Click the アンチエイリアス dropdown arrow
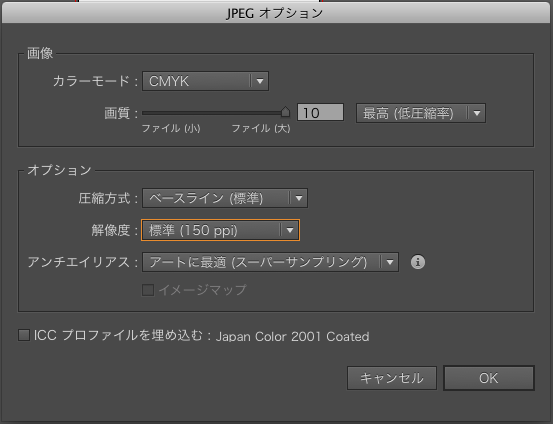Viewport: 553px width, 424px height. point(390,262)
